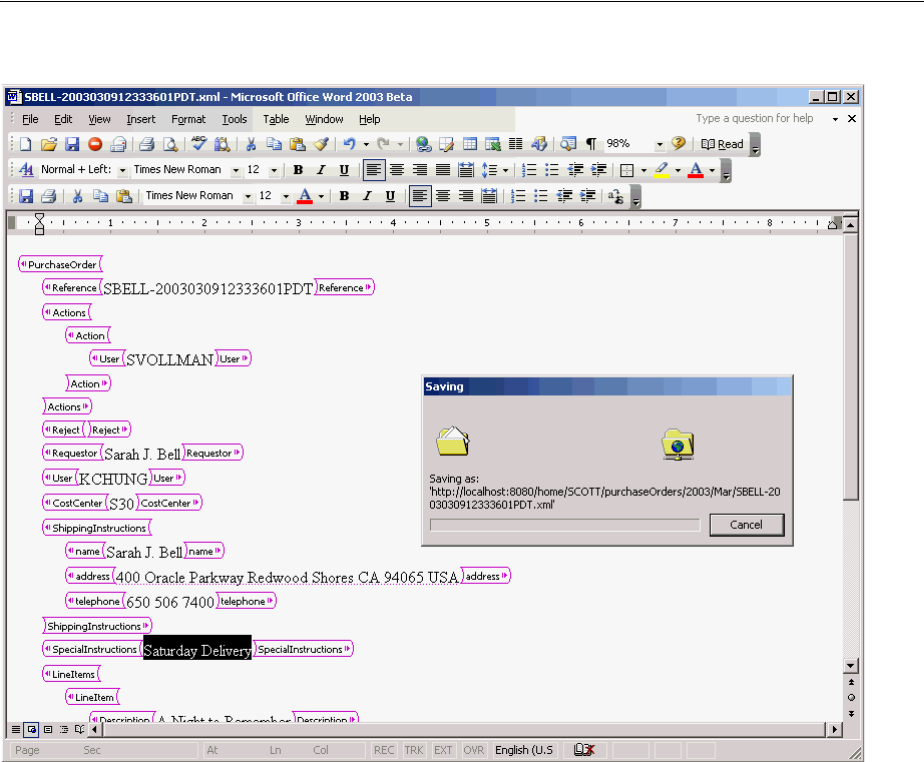The width and height of the screenshot is (924, 762).
Task: Open the Tables and Borders pencil icon
Action: tap(447, 144)
